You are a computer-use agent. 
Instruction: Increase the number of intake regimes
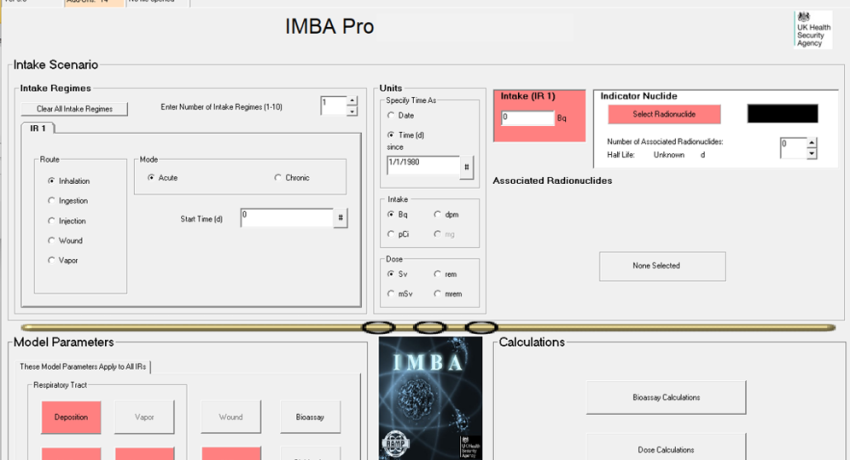(352, 101)
